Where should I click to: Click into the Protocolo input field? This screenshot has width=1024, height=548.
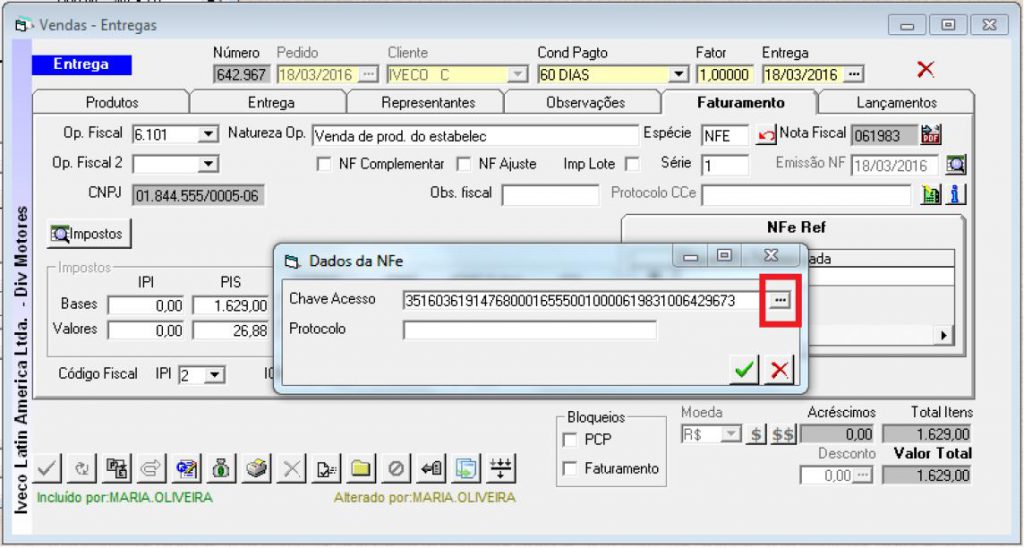tap(529, 330)
